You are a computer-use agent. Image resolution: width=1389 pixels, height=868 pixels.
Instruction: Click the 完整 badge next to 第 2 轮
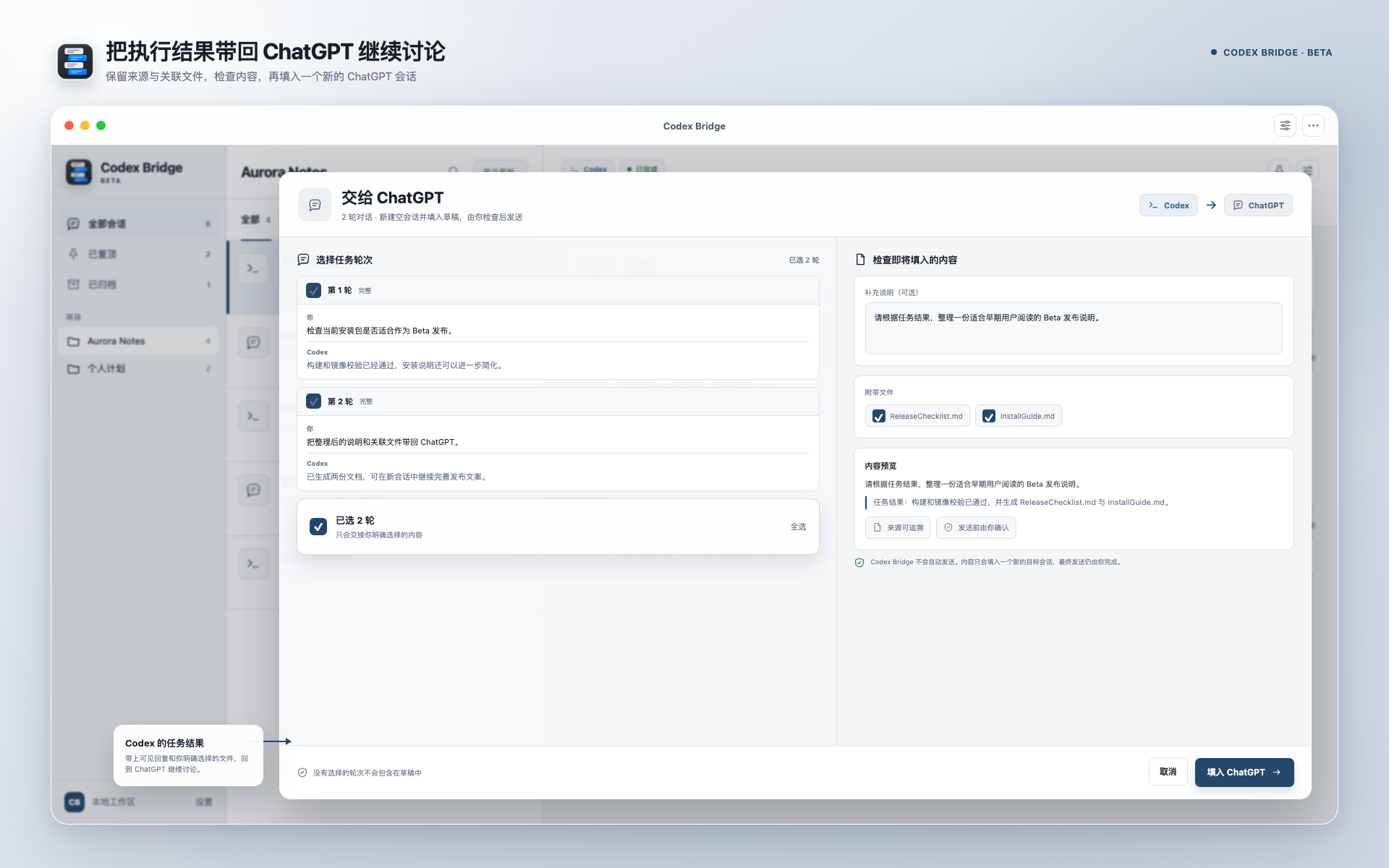366,401
